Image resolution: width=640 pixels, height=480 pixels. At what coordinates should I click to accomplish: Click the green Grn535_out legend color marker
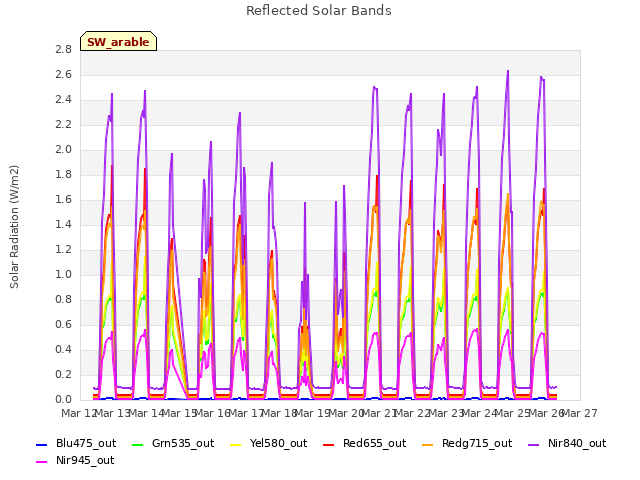coord(138,444)
